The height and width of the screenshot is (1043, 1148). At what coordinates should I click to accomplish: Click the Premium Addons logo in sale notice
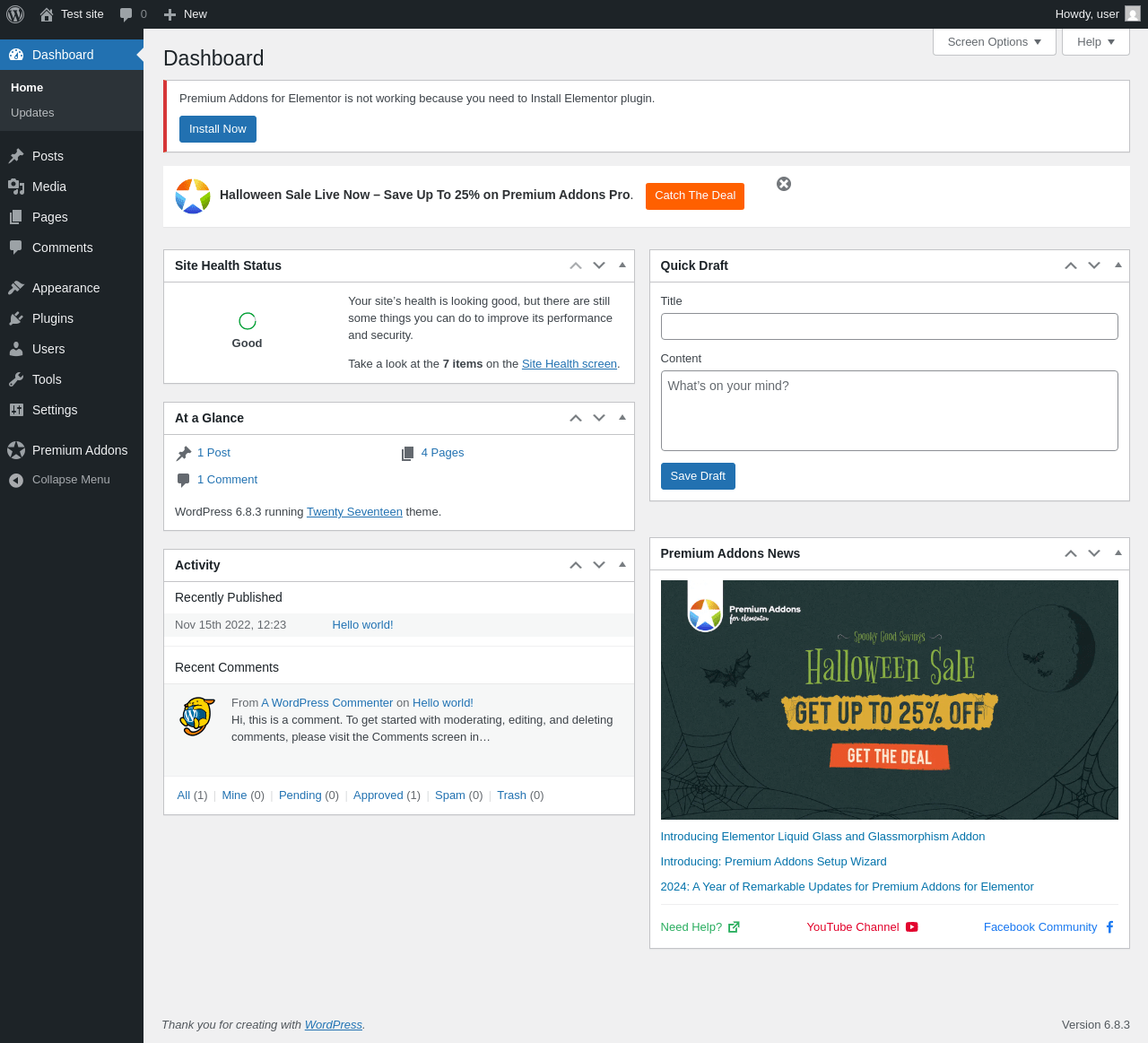coord(193,196)
